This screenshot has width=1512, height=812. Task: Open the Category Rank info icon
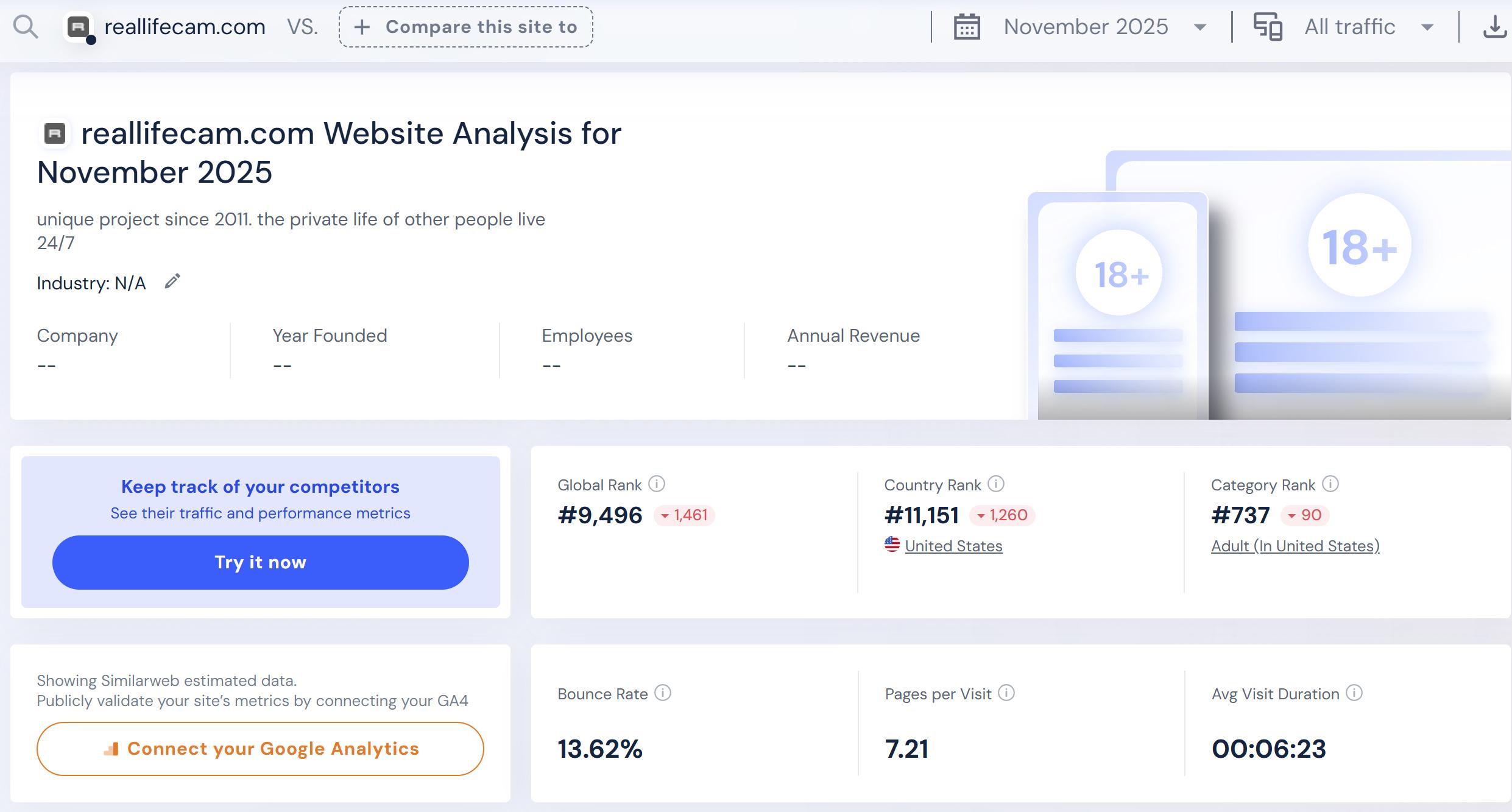pos(1330,484)
